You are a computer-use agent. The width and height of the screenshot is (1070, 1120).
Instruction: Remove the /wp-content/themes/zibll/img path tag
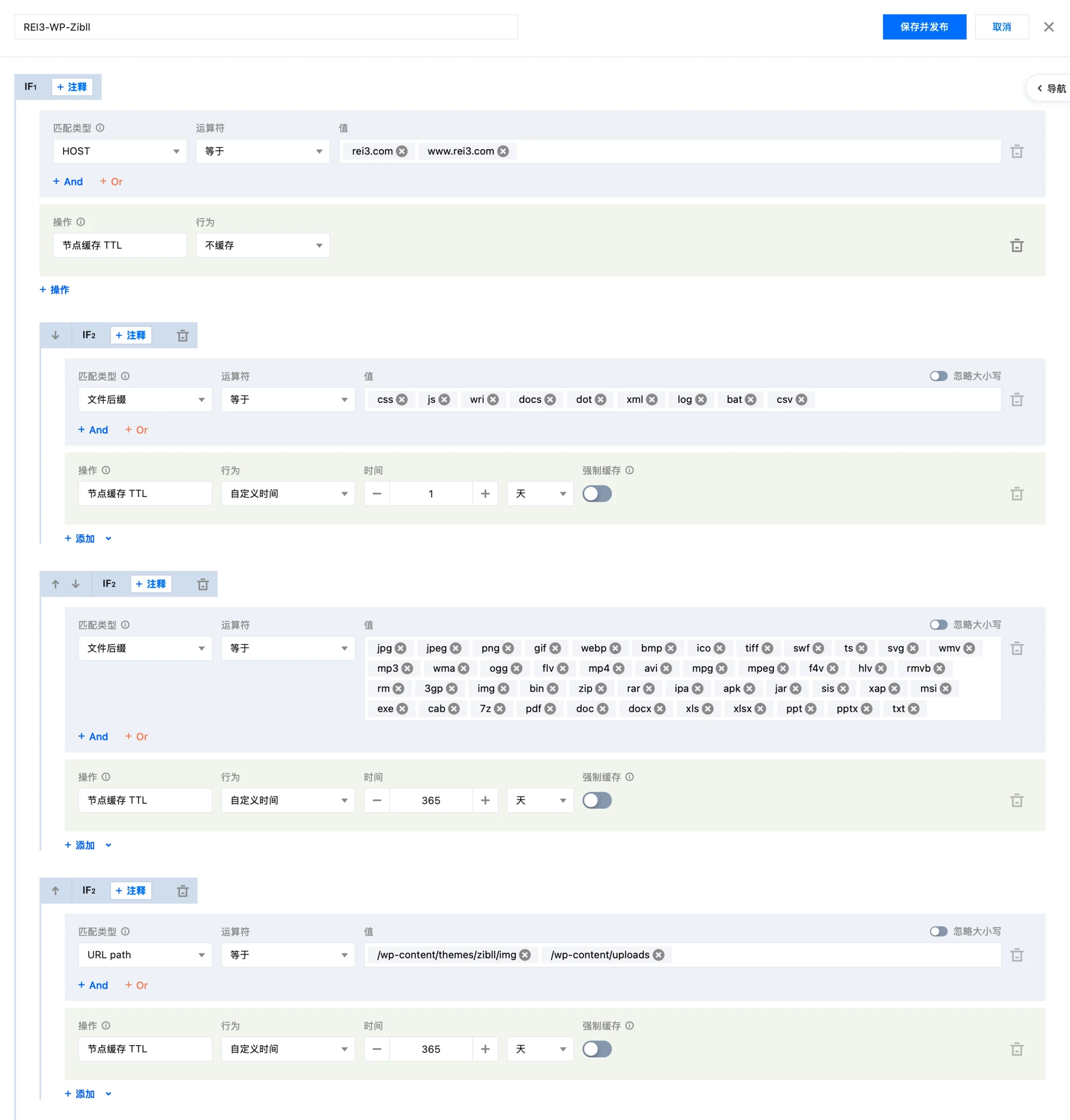[x=525, y=955]
